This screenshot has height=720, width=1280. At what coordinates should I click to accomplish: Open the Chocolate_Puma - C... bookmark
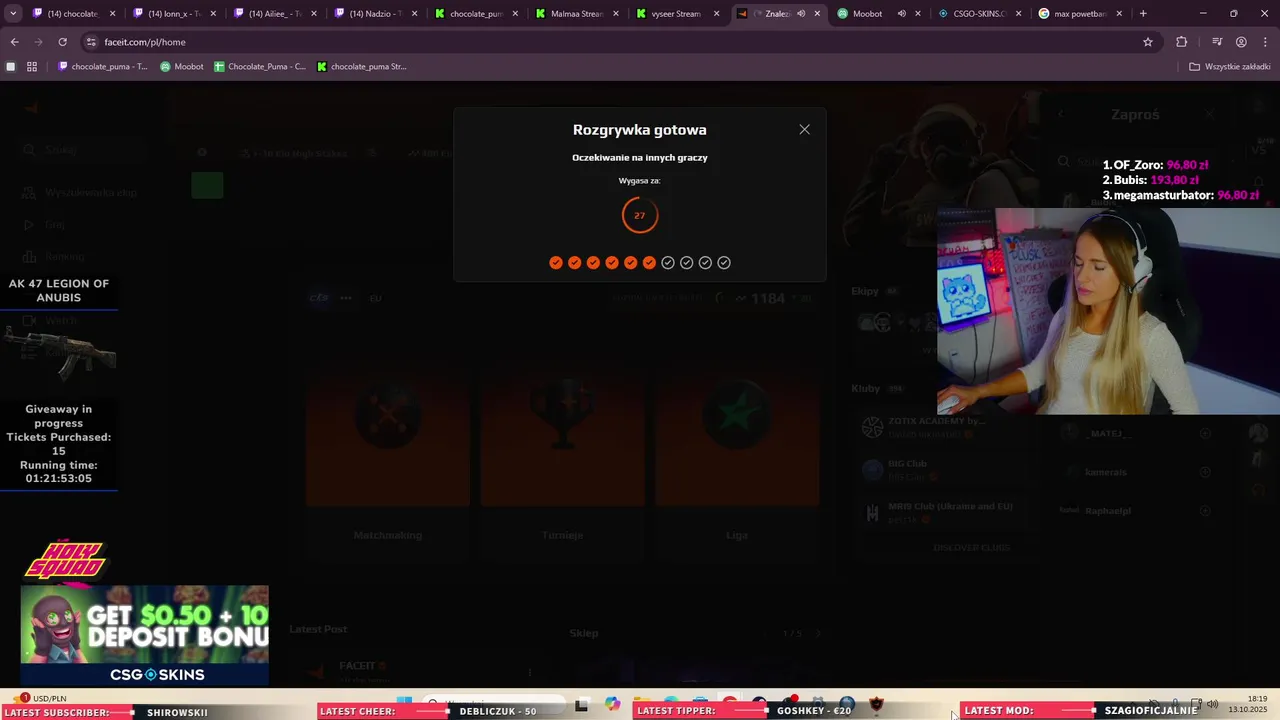tap(260, 67)
